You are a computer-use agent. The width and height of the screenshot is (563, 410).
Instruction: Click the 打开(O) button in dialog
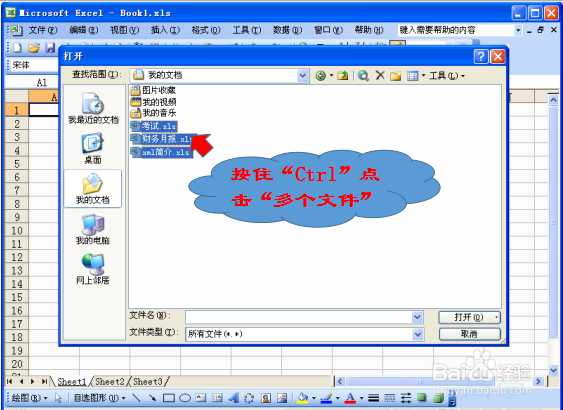tap(469, 317)
